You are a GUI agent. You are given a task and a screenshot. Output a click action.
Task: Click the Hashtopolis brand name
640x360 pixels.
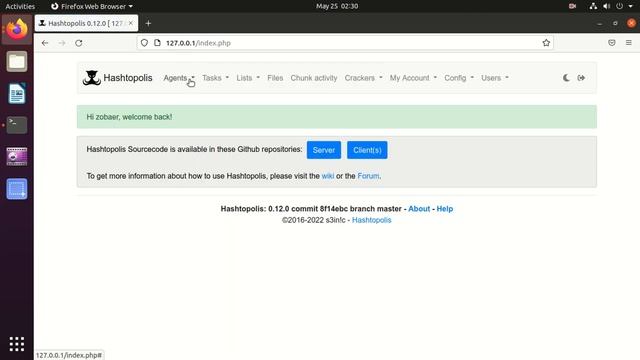[128, 78]
